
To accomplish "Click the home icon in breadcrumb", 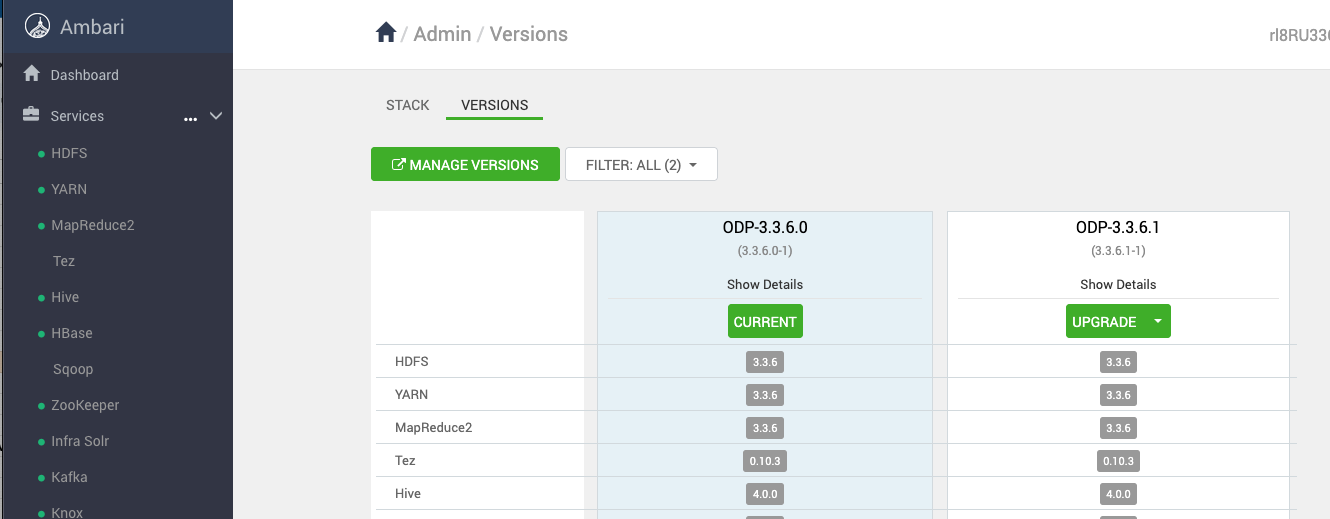I will tap(386, 33).
